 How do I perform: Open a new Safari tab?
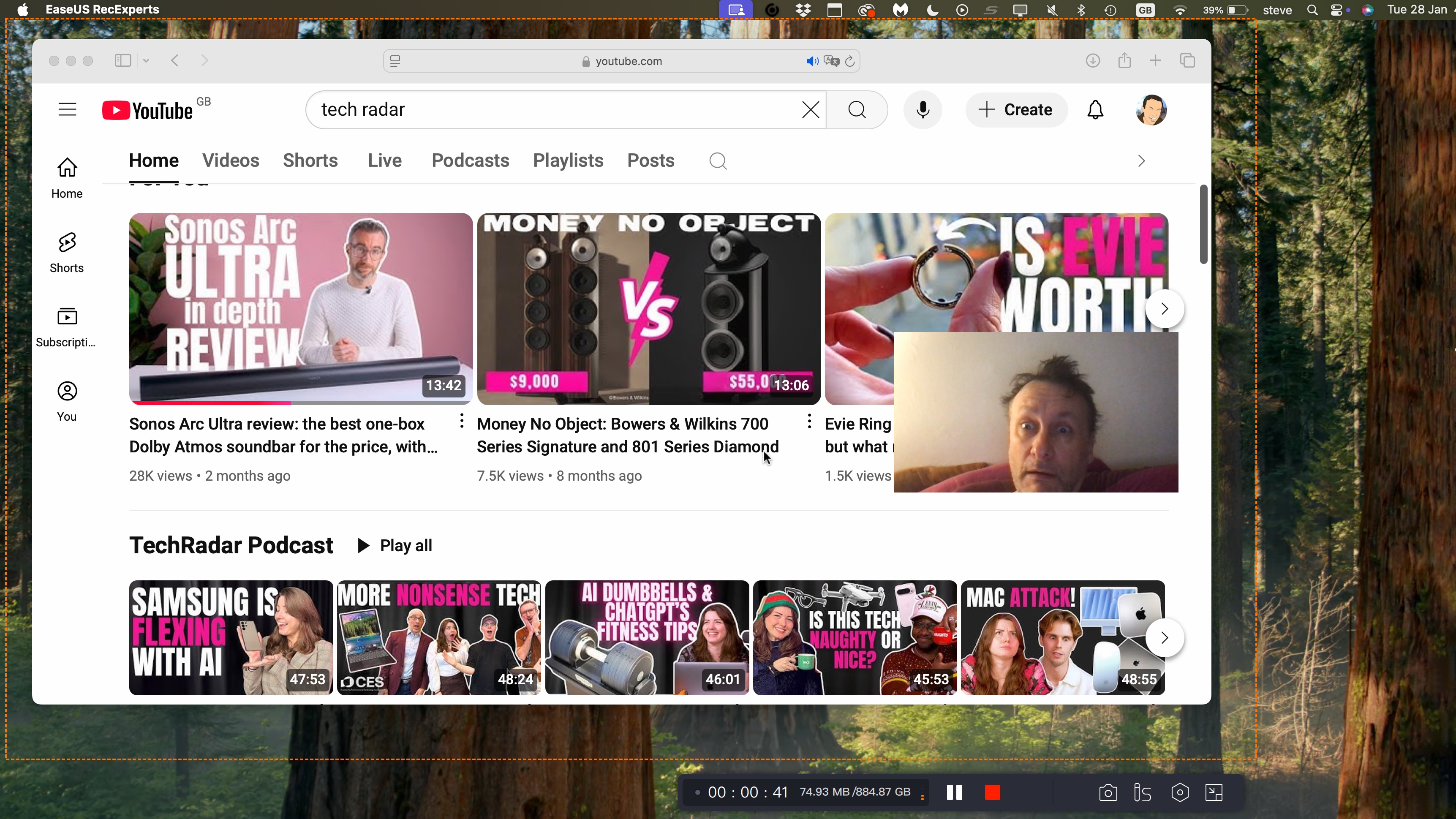(x=1155, y=60)
